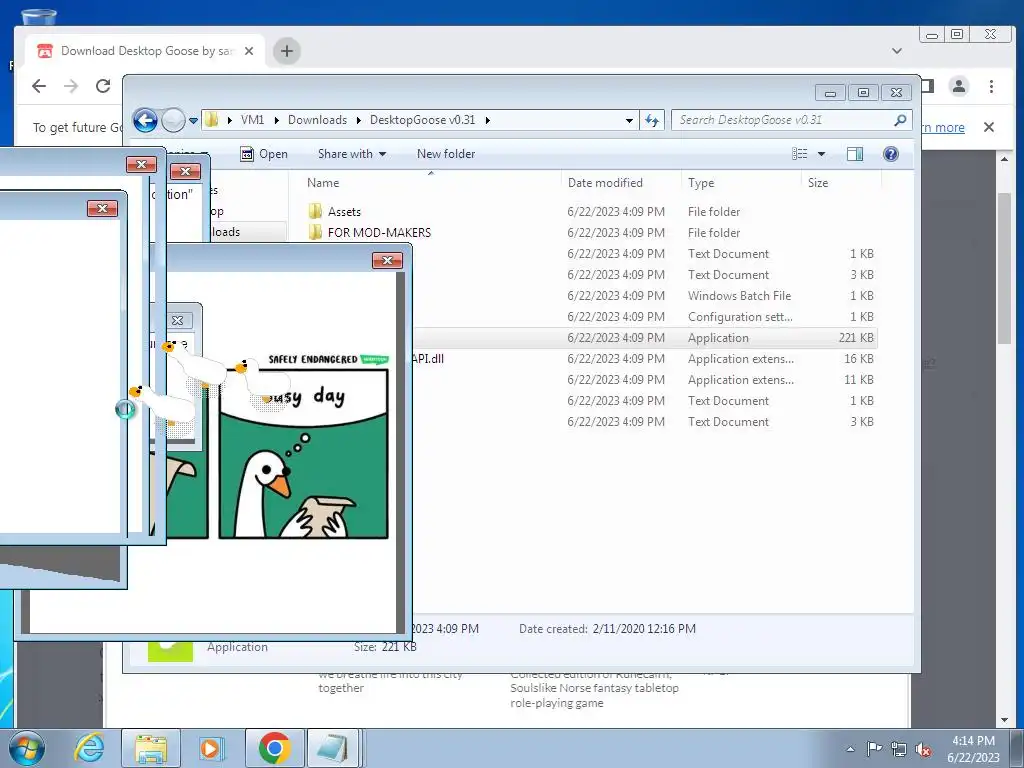1024x768 pixels.
Task: Click the Action Center flag icon
Action: click(x=874, y=749)
